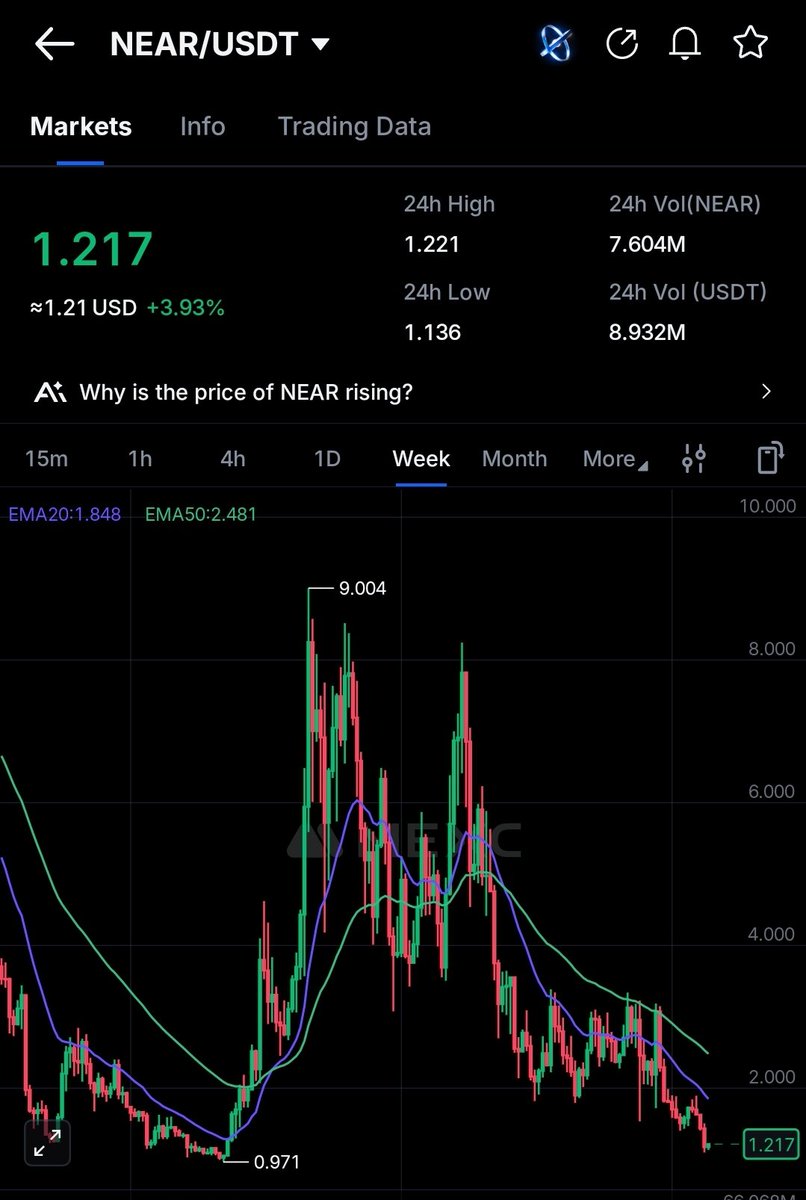
Task: Tap the back arrow to exit the pair
Action: 54,43
